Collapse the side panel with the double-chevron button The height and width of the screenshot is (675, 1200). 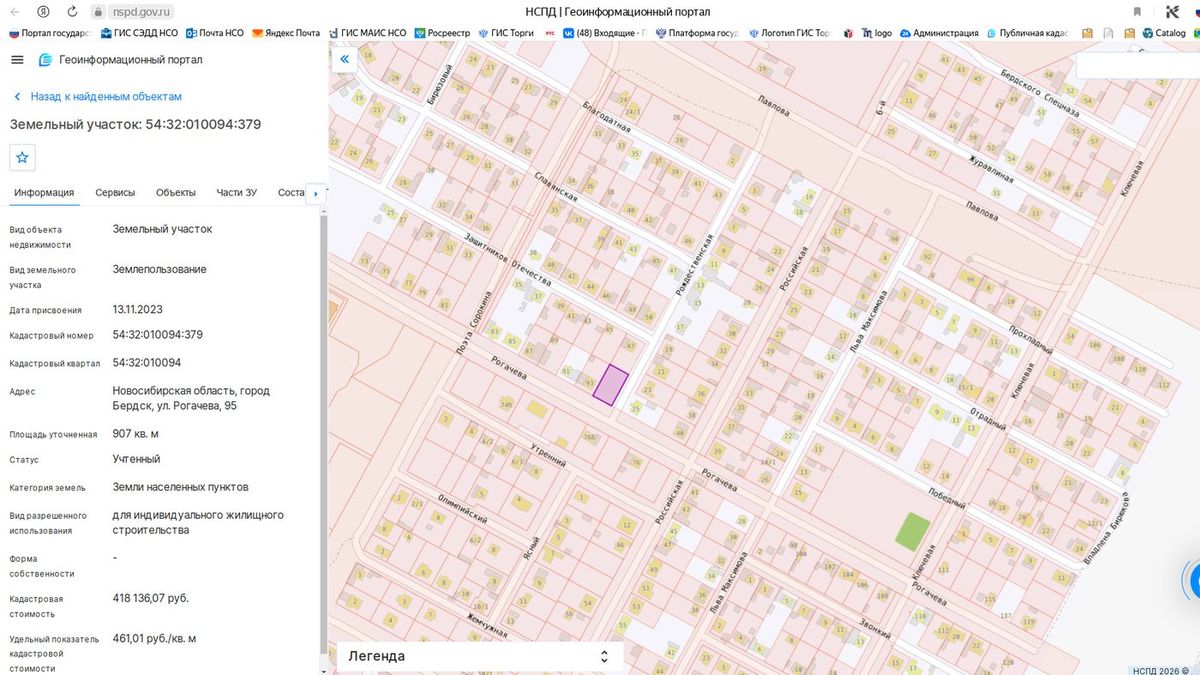344,60
